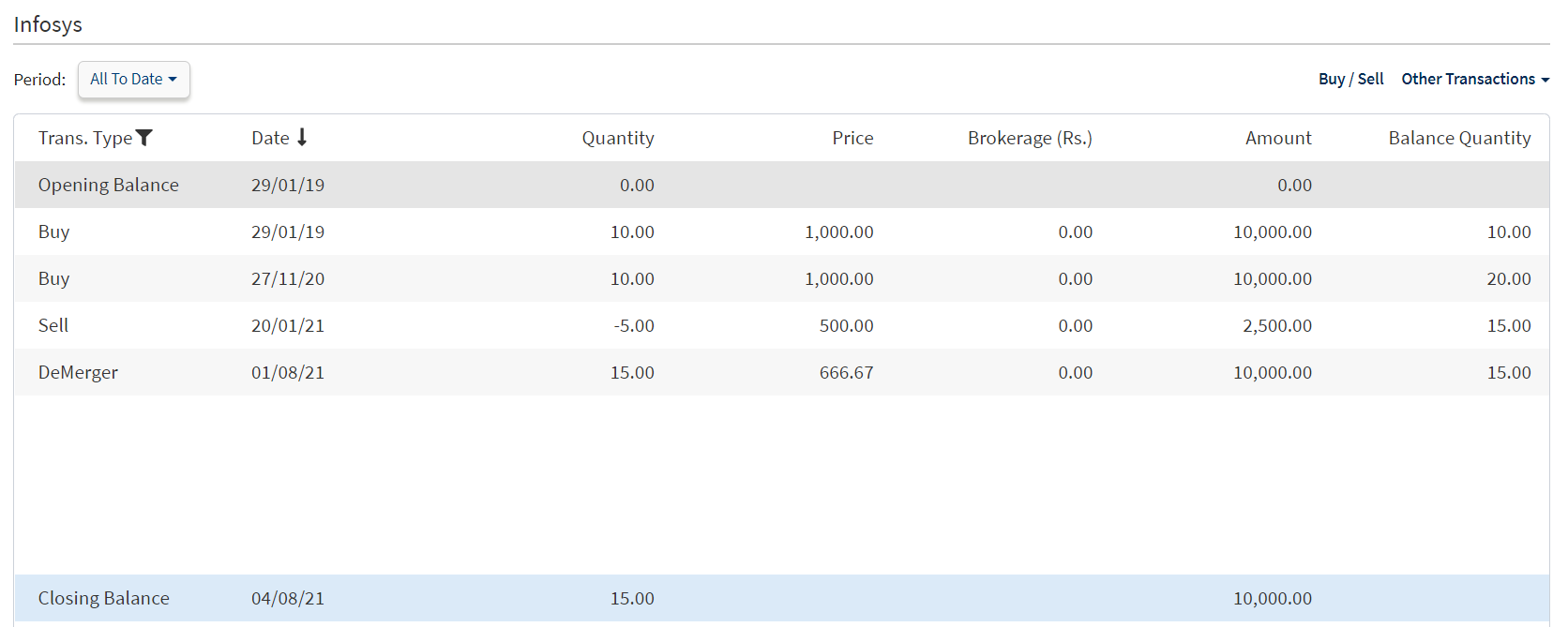Click the Opening Balance date 29/01/19
The height and width of the screenshot is (627, 1568).
tap(288, 185)
